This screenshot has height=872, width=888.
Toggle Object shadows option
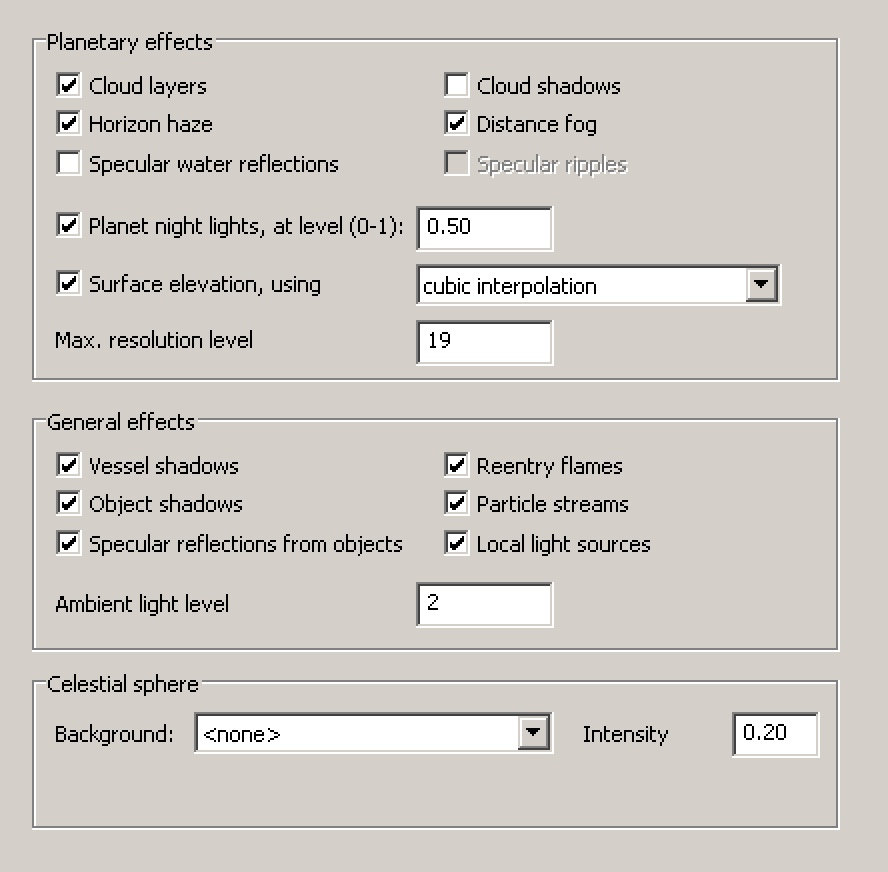click(x=69, y=504)
